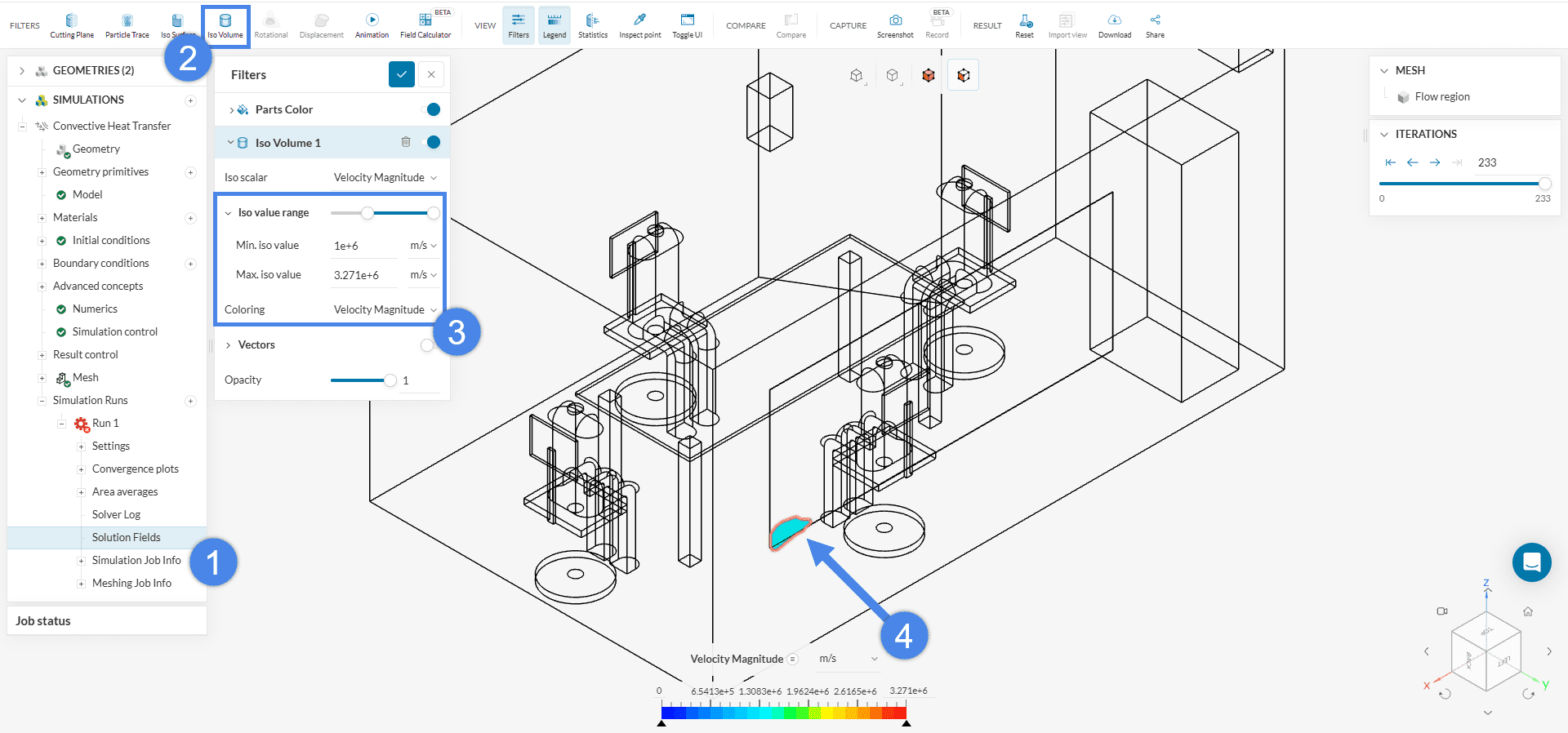Click the Inspect point tool
The width and height of the screenshot is (1568, 733).
pyautogui.click(x=639, y=25)
